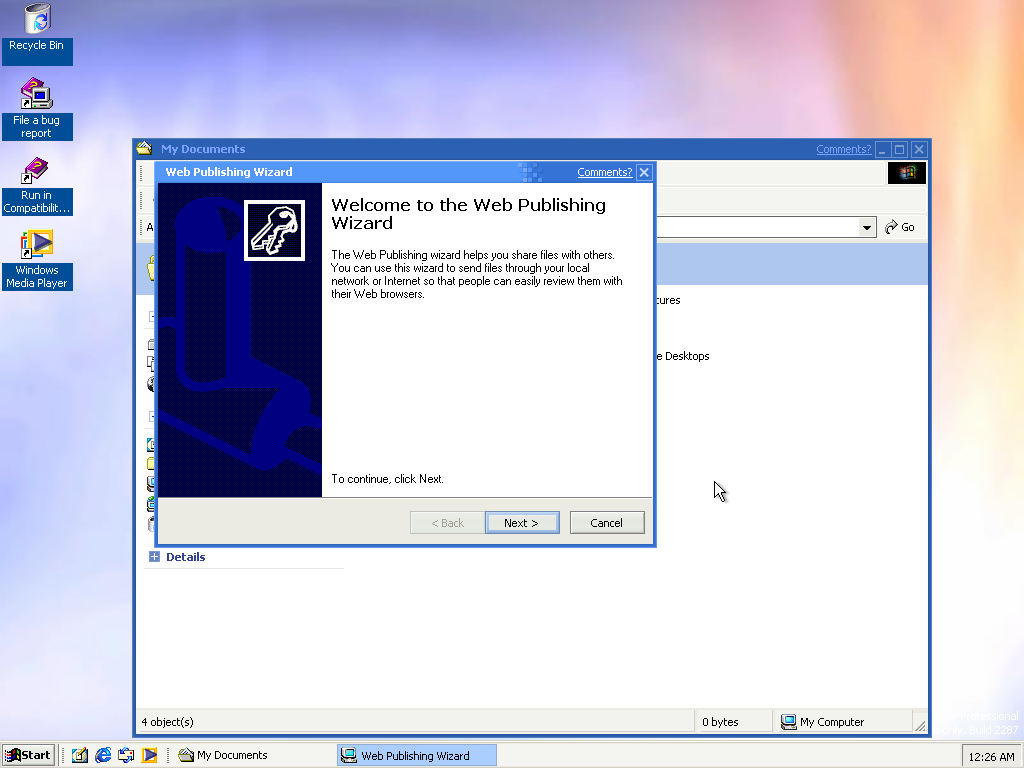Close the Web Publishing Wizard dialog
The image size is (1024, 768).
[644, 172]
